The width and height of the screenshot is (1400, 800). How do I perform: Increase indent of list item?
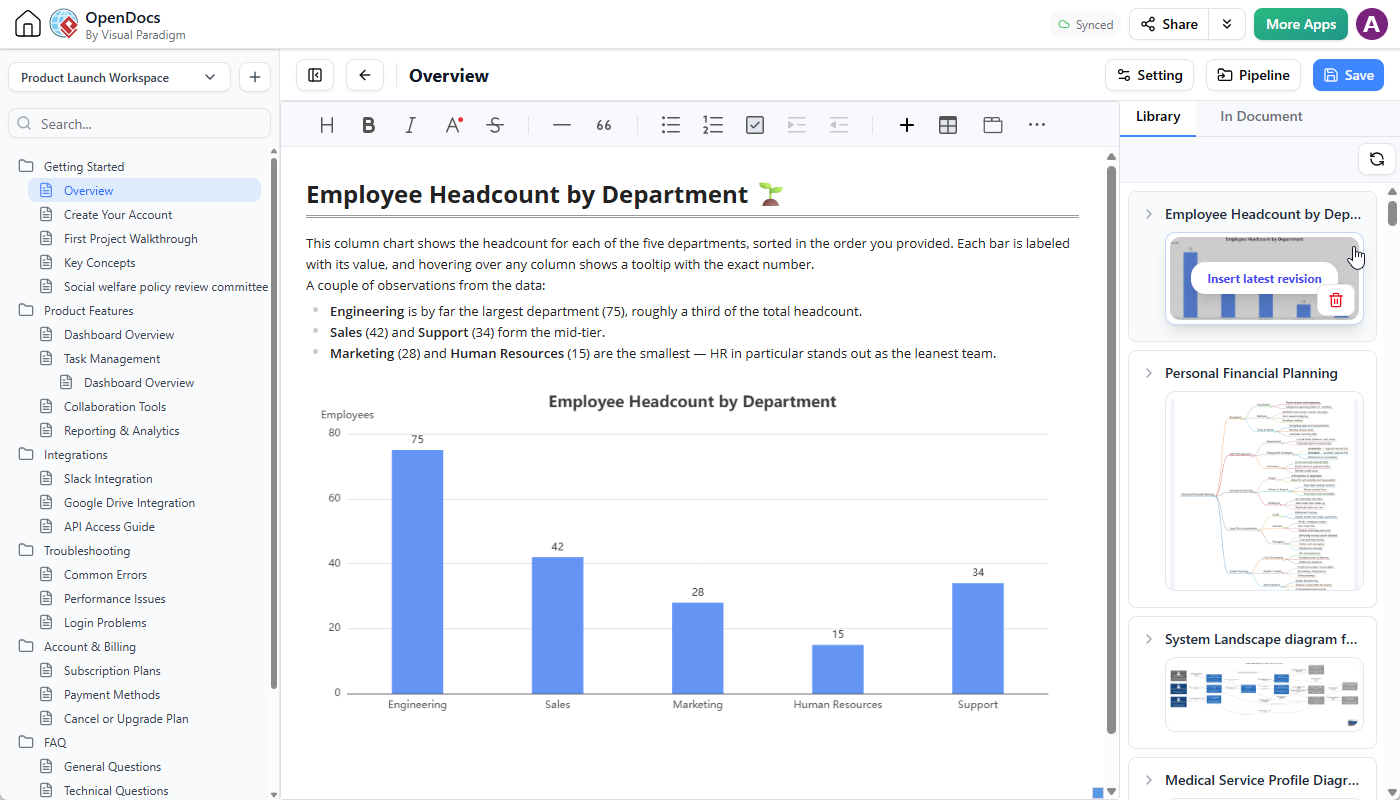coord(797,125)
